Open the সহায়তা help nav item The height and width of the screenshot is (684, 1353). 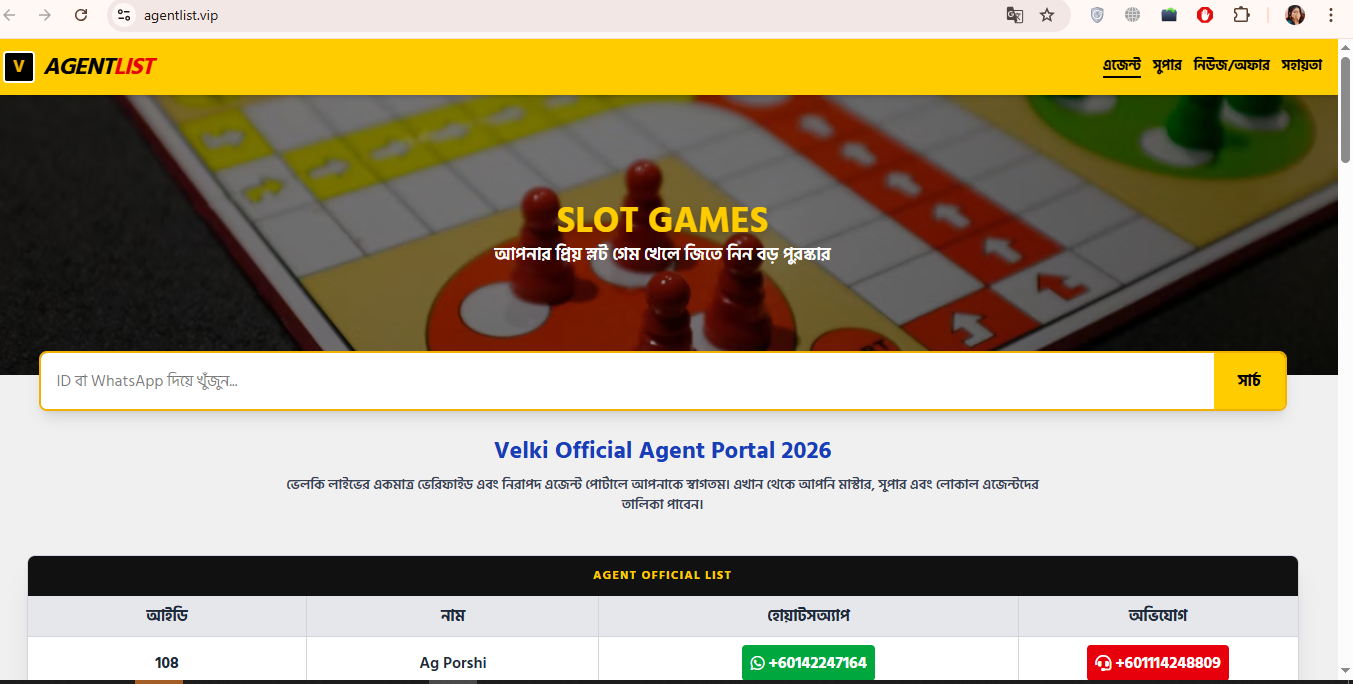click(1302, 66)
